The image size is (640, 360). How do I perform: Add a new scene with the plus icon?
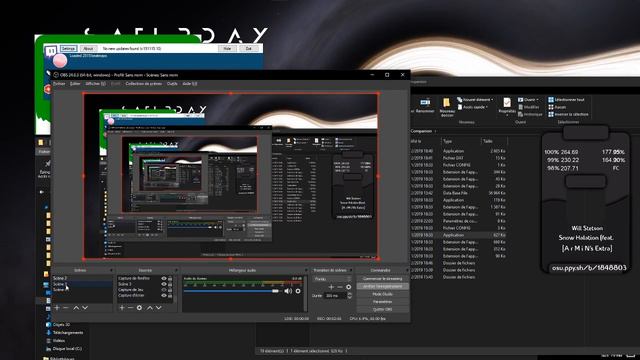click(57, 308)
